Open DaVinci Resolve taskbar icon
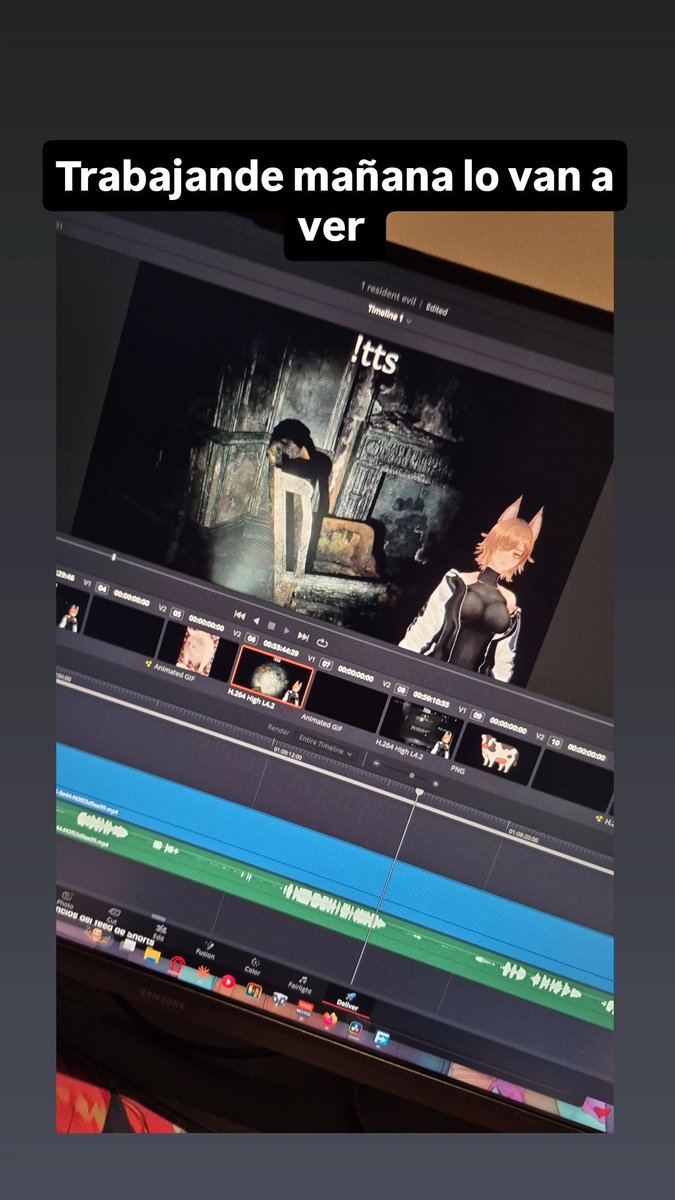 click(354, 1028)
